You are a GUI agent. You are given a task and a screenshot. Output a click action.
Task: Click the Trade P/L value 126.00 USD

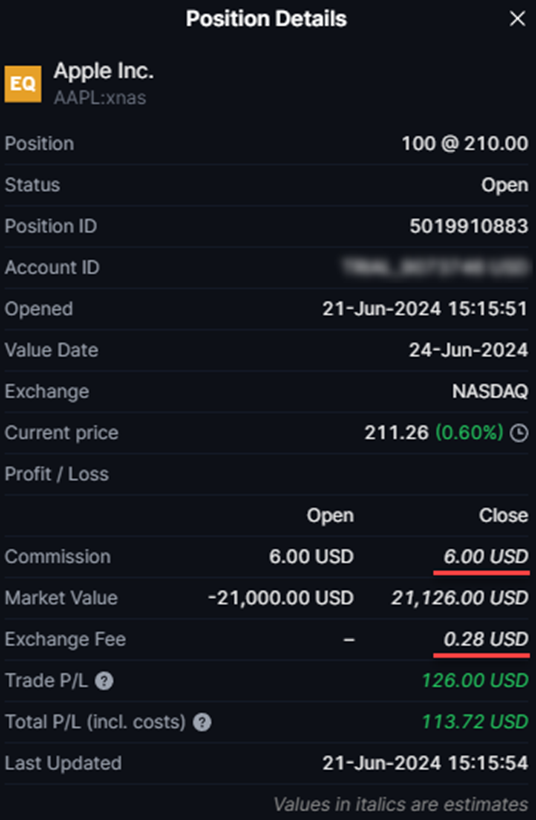[x=475, y=681]
